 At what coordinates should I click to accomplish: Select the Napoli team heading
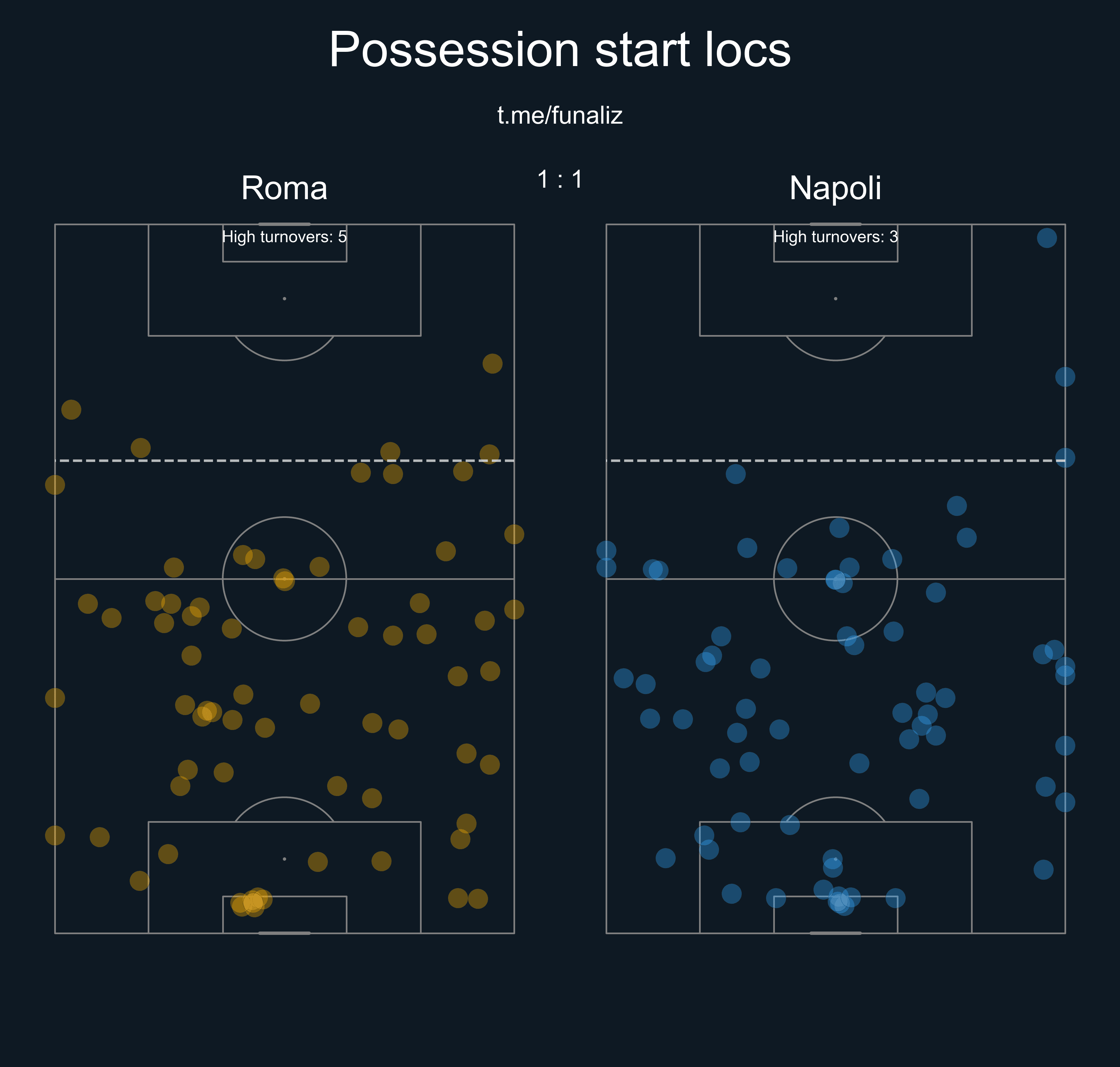click(x=835, y=188)
